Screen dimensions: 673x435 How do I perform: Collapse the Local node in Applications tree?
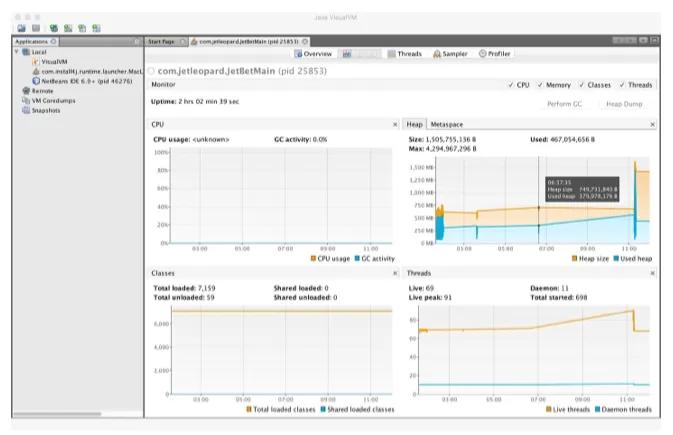pyautogui.click(x=17, y=52)
